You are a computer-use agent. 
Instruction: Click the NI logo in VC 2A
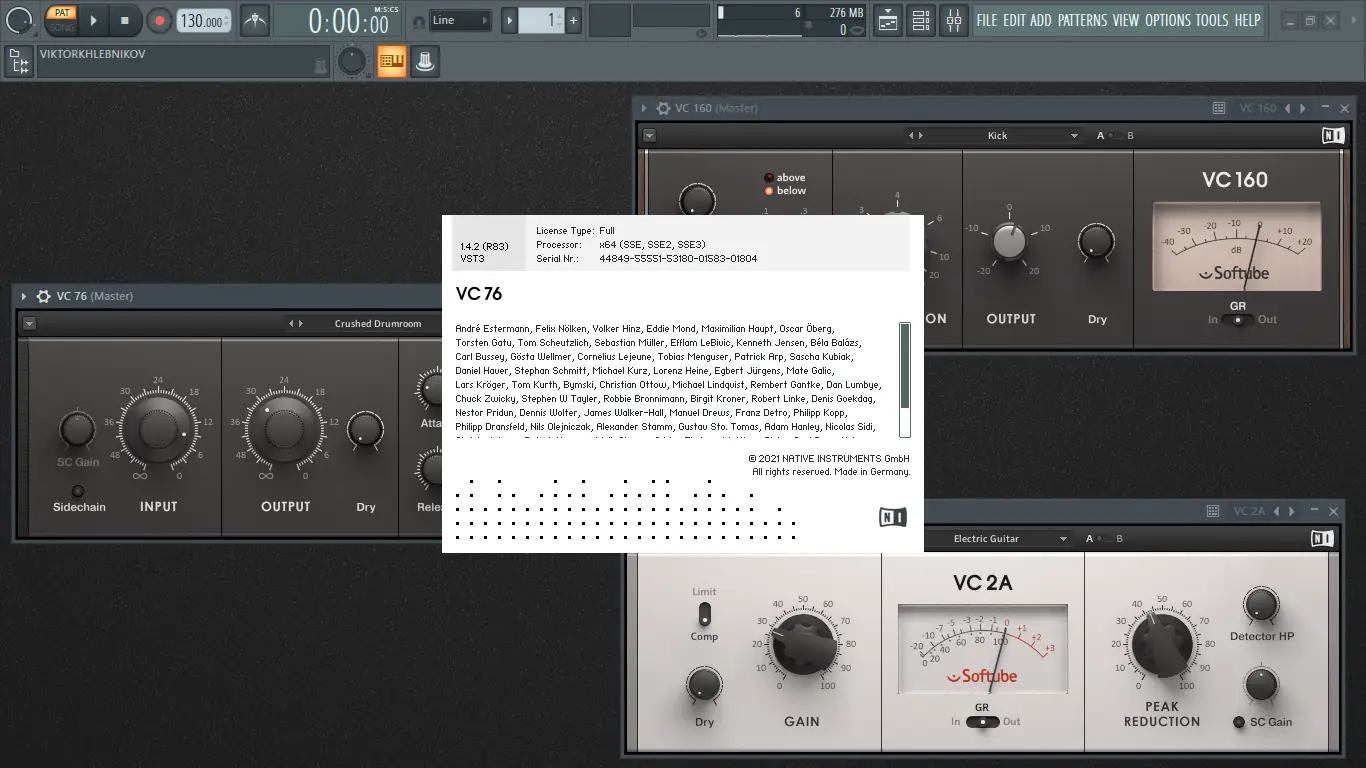pos(1322,539)
